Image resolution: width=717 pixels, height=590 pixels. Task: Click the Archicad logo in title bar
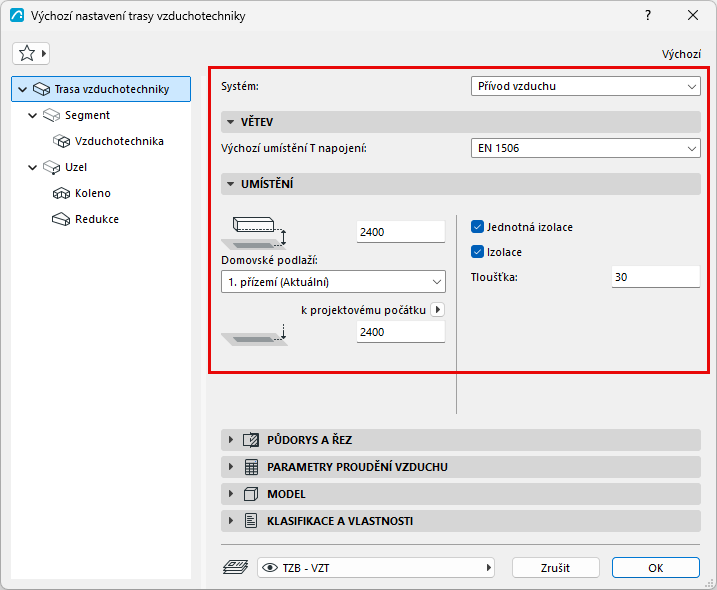[x=17, y=16]
